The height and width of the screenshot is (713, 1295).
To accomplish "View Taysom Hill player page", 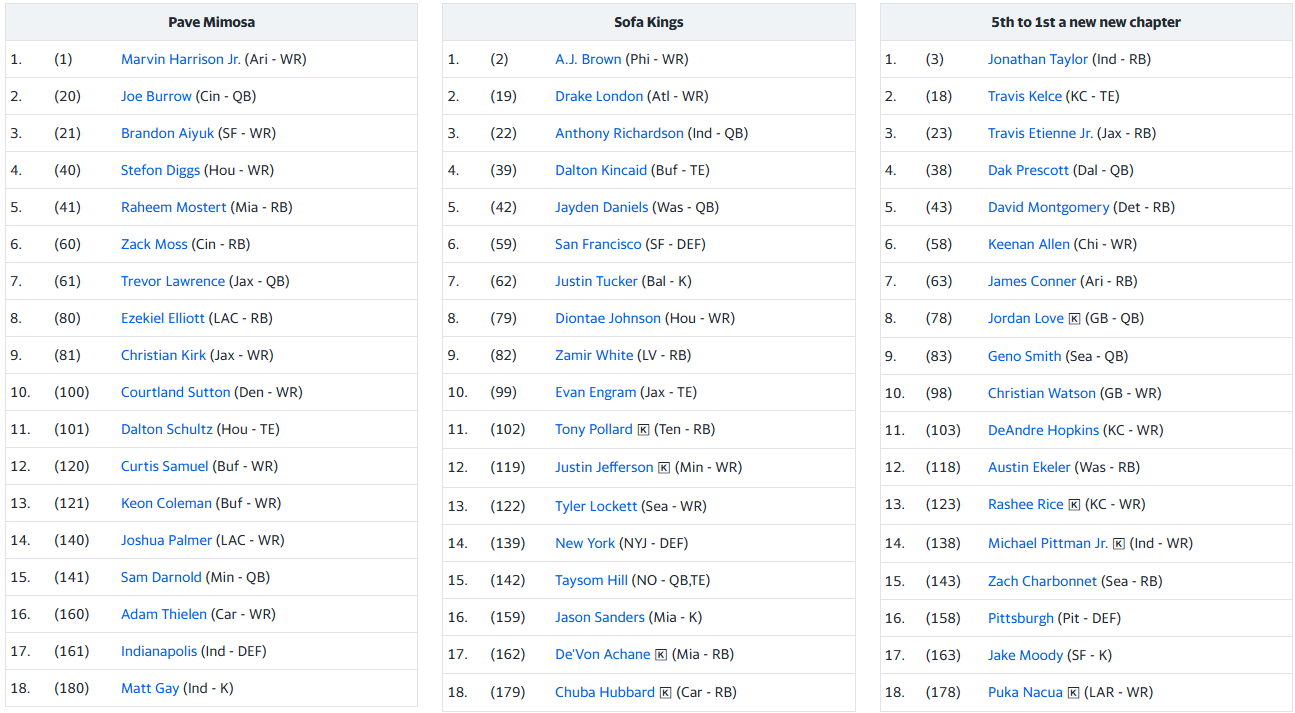I will (x=591, y=580).
